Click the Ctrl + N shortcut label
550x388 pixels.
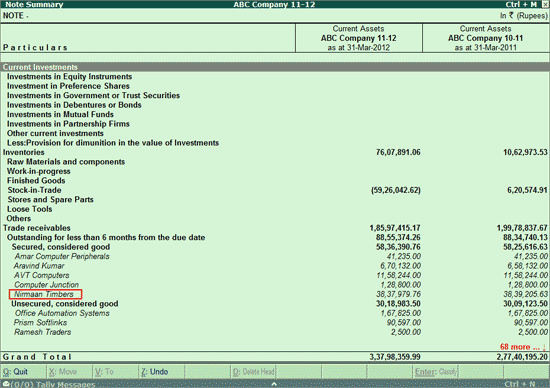tap(520, 384)
